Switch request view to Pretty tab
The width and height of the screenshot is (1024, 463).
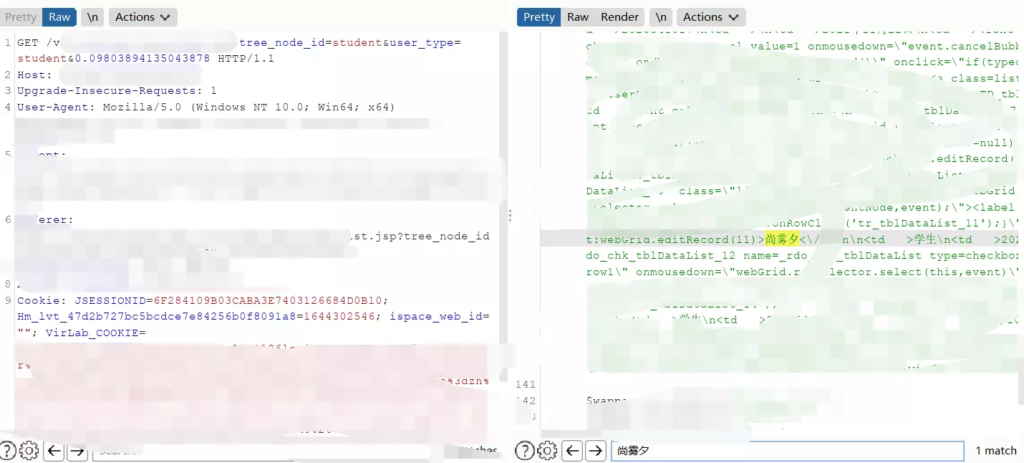tap(21, 17)
